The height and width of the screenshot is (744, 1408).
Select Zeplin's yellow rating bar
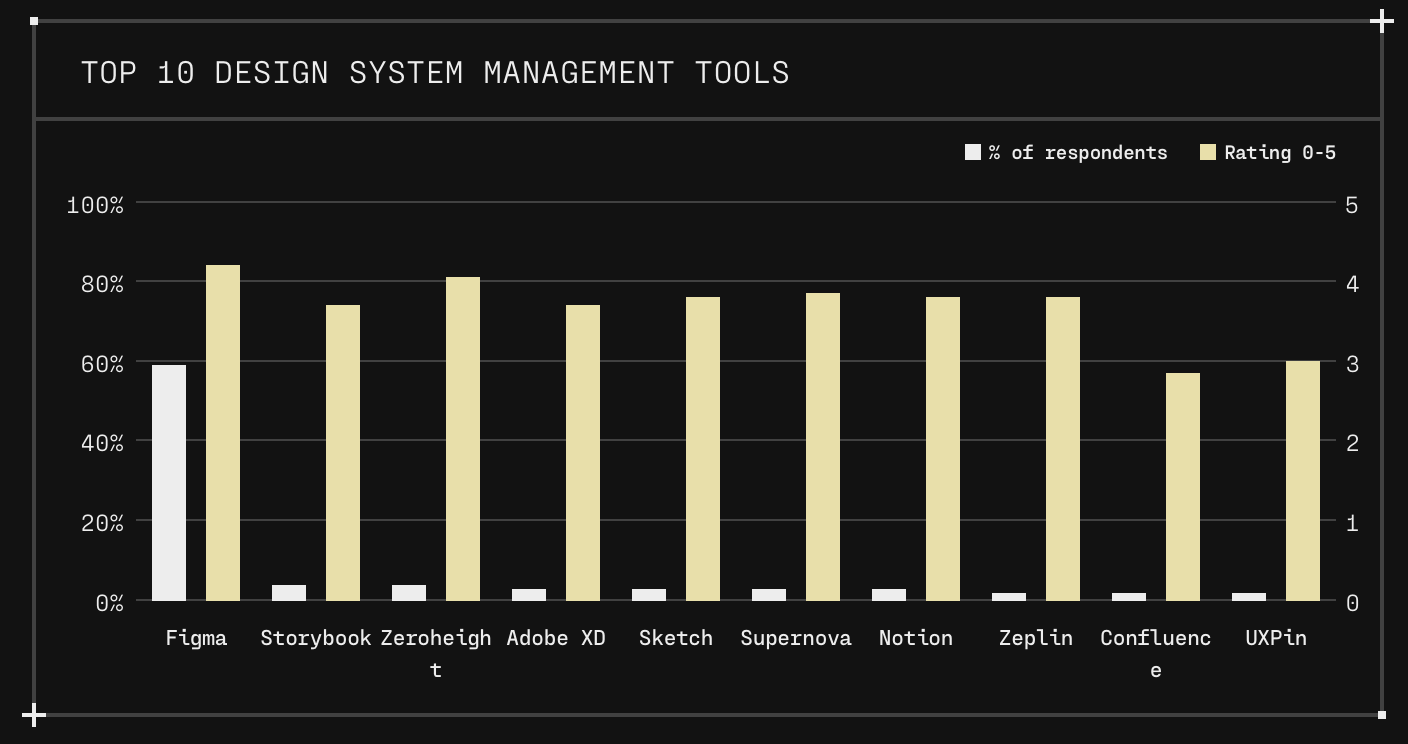[1063, 449]
